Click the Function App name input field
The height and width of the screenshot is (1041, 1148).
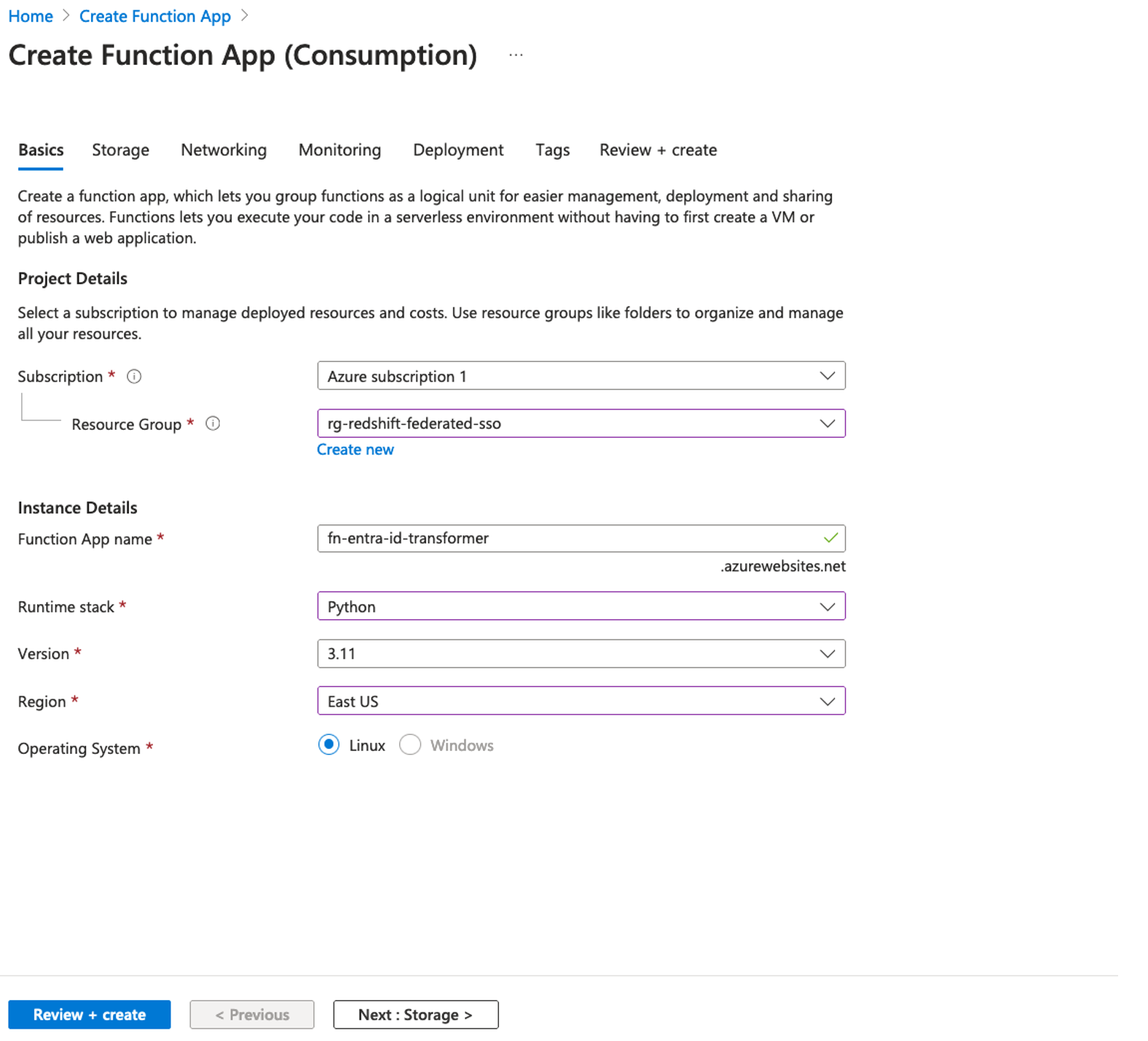(568, 538)
